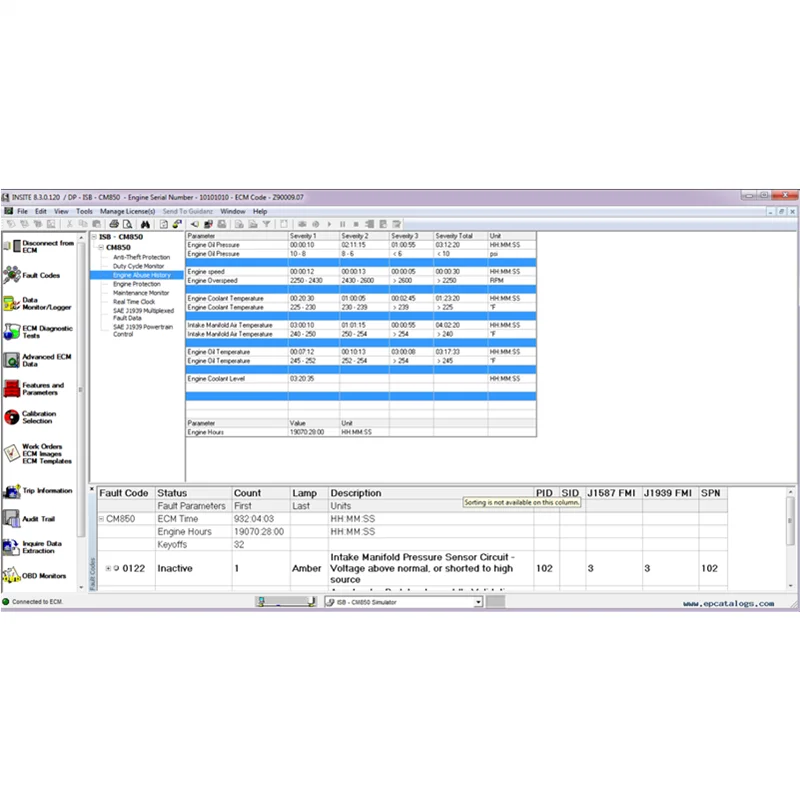Select SAE J1939 Powertrain Control item

point(143,330)
